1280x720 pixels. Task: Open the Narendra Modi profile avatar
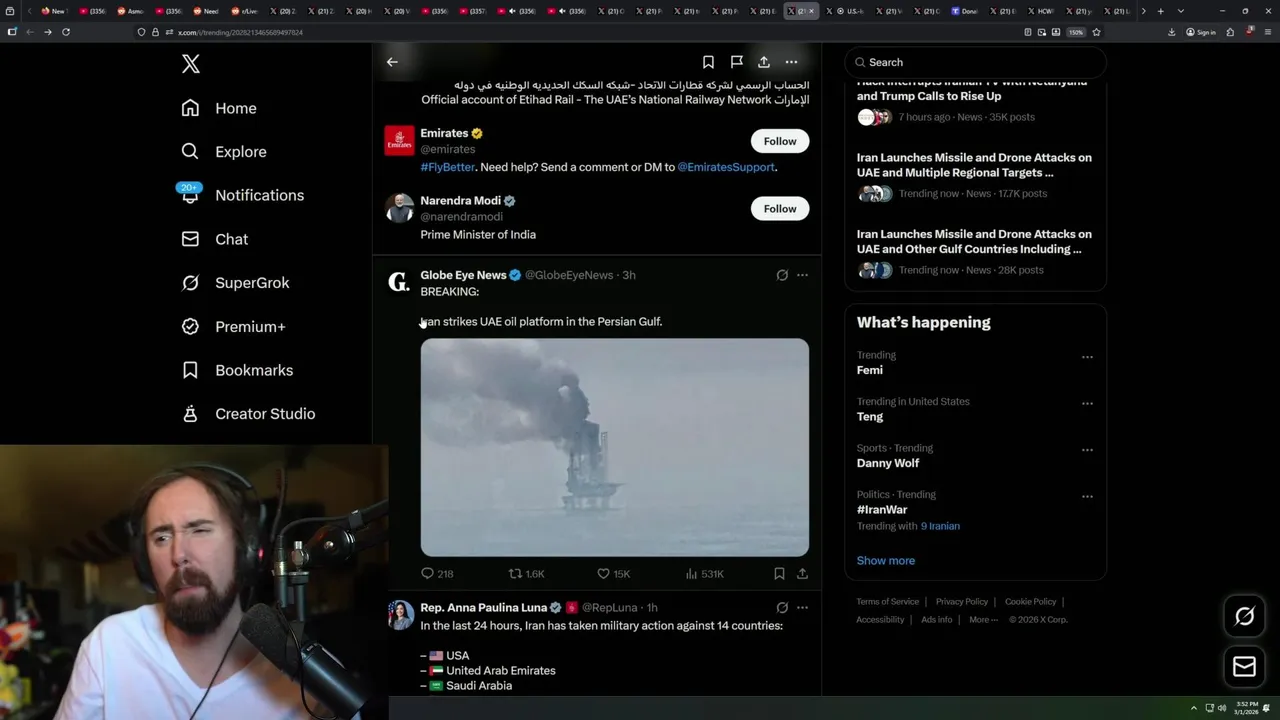[399, 208]
